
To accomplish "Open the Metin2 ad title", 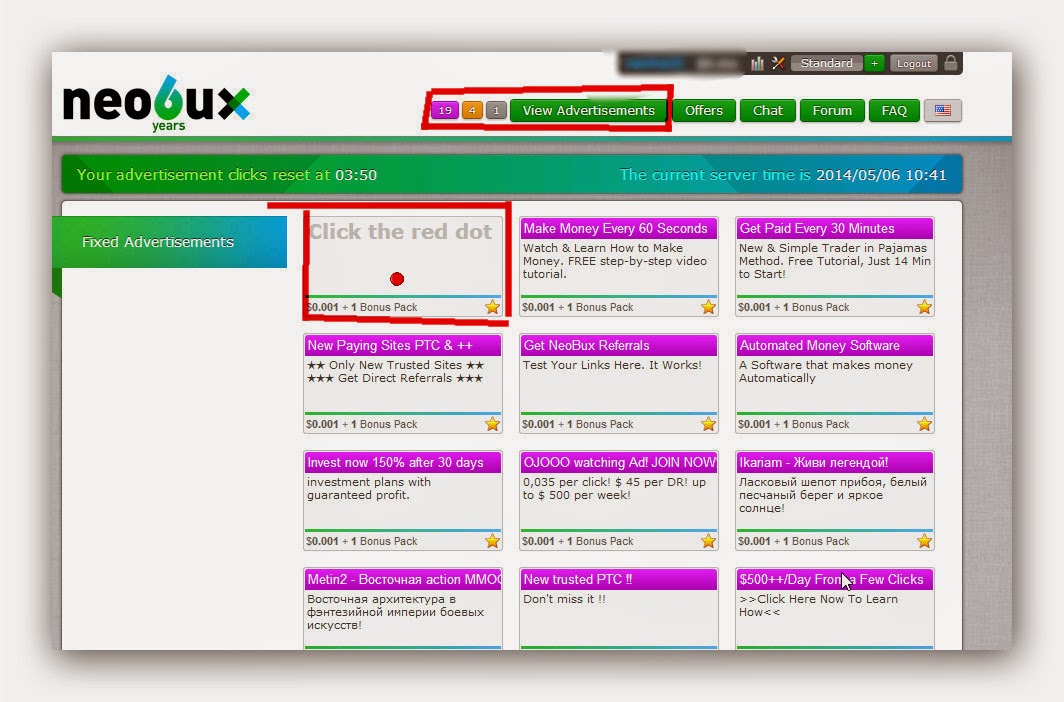I will [x=402, y=580].
